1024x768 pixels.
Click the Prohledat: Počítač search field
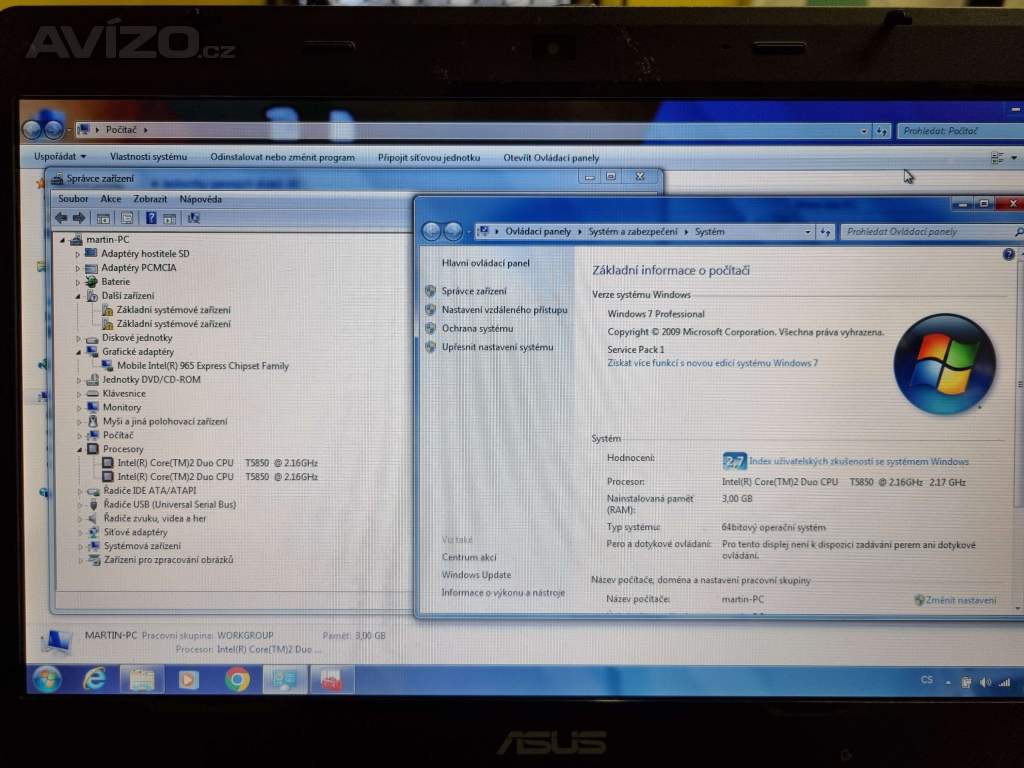pyautogui.click(x=960, y=131)
